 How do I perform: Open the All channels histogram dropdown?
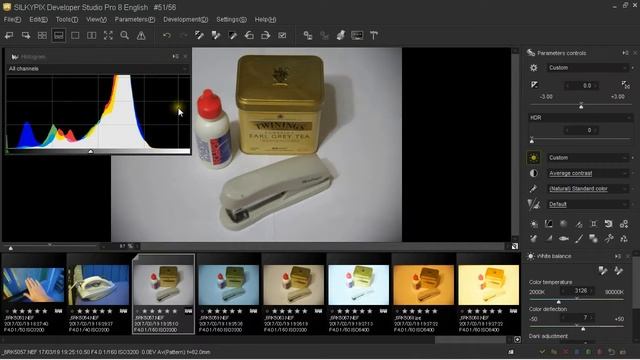(97, 69)
